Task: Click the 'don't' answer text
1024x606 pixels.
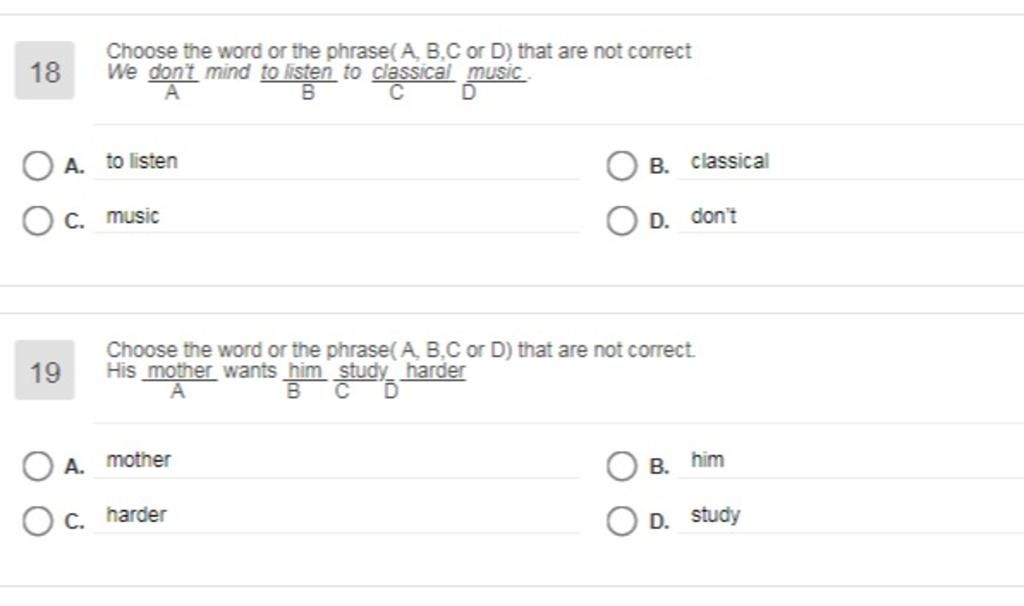Action: pyautogui.click(x=713, y=216)
